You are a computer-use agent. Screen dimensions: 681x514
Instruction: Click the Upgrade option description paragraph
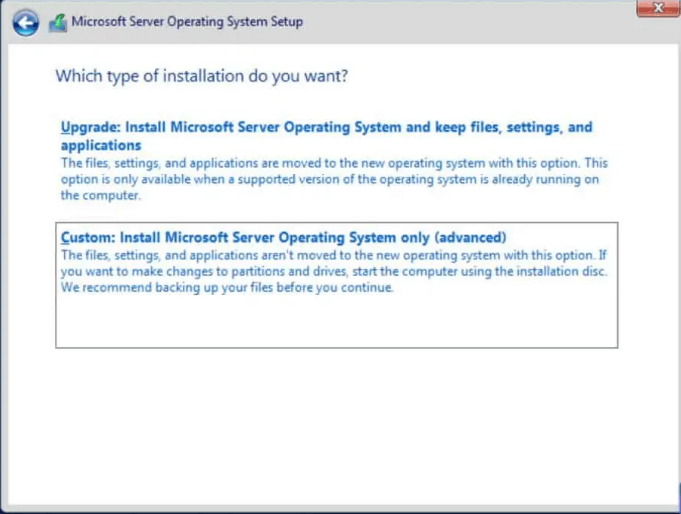coord(334,179)
